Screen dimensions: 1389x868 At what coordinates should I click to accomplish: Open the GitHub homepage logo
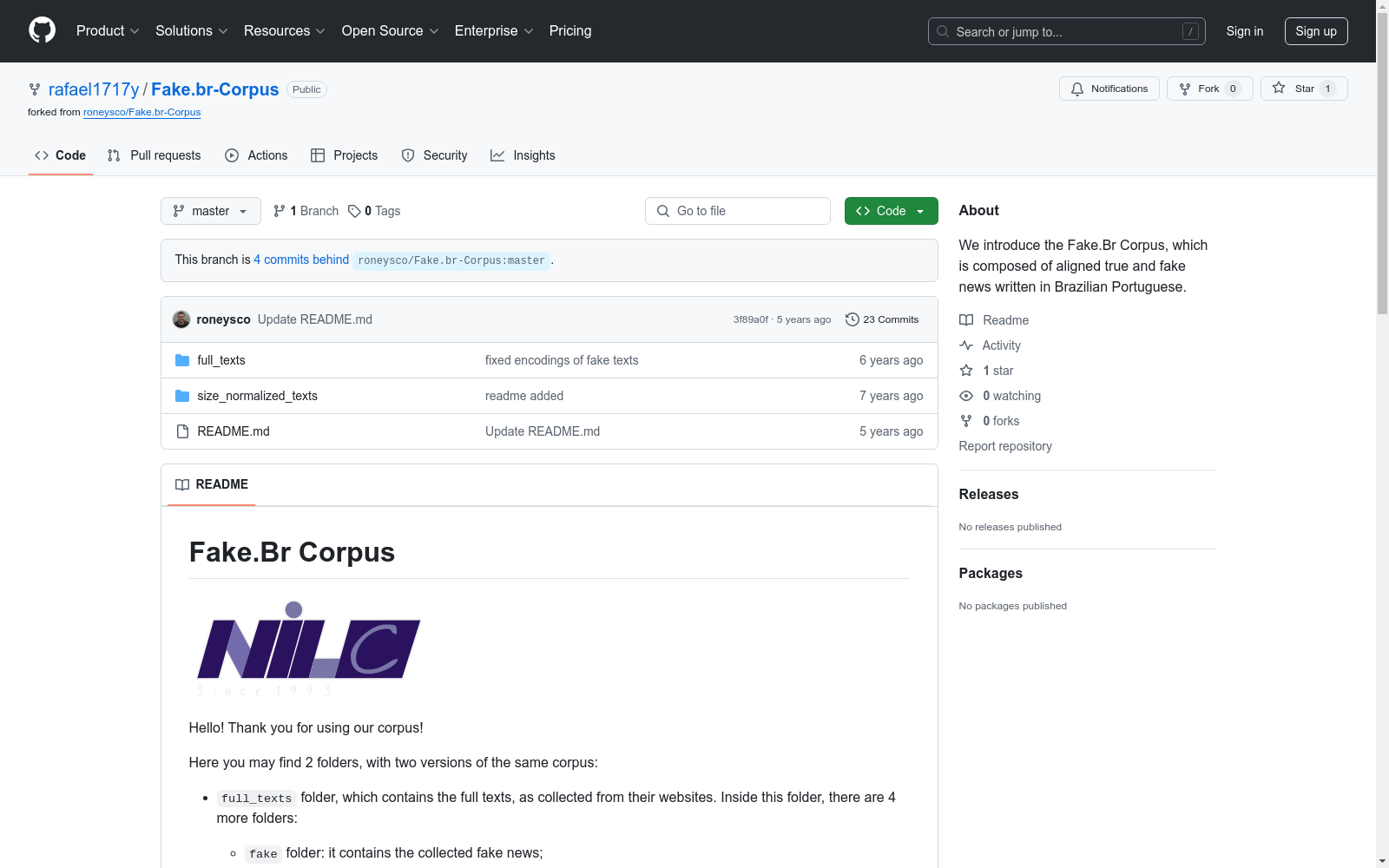point(42,30)
